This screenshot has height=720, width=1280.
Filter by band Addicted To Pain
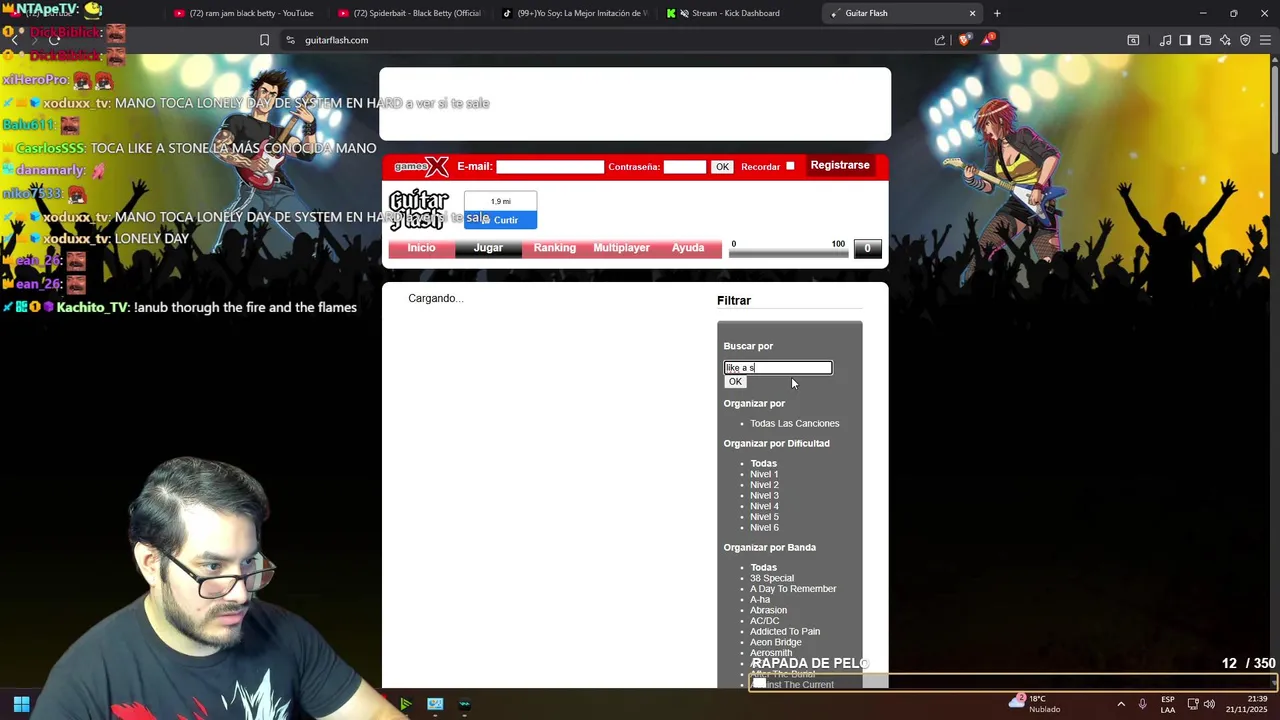tap(785, 632)
